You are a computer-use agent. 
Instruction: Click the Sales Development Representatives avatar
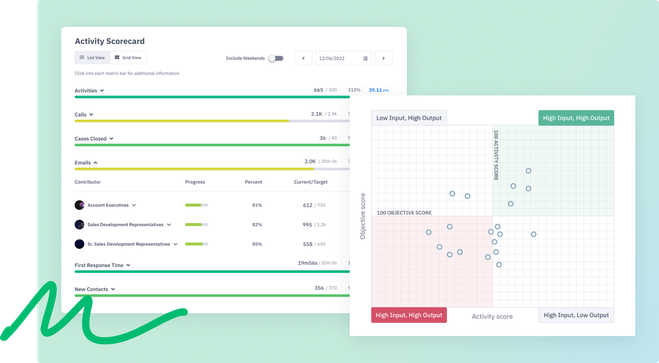[79, 224]
